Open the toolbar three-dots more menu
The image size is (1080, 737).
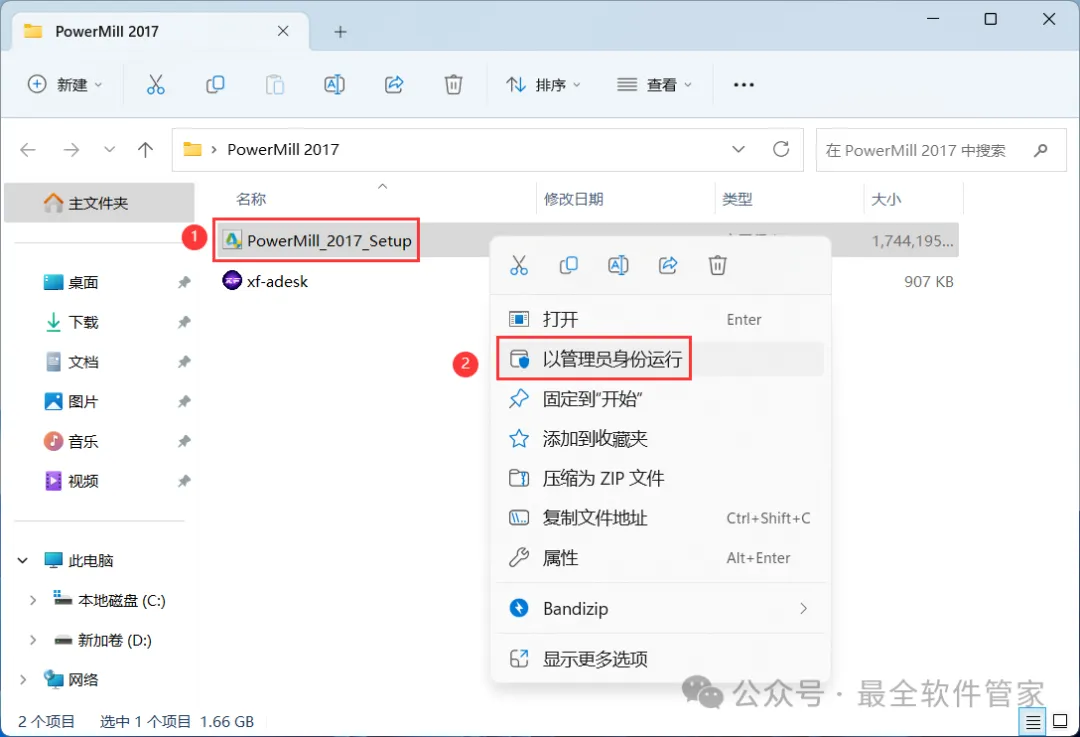(x=744, y=85)
